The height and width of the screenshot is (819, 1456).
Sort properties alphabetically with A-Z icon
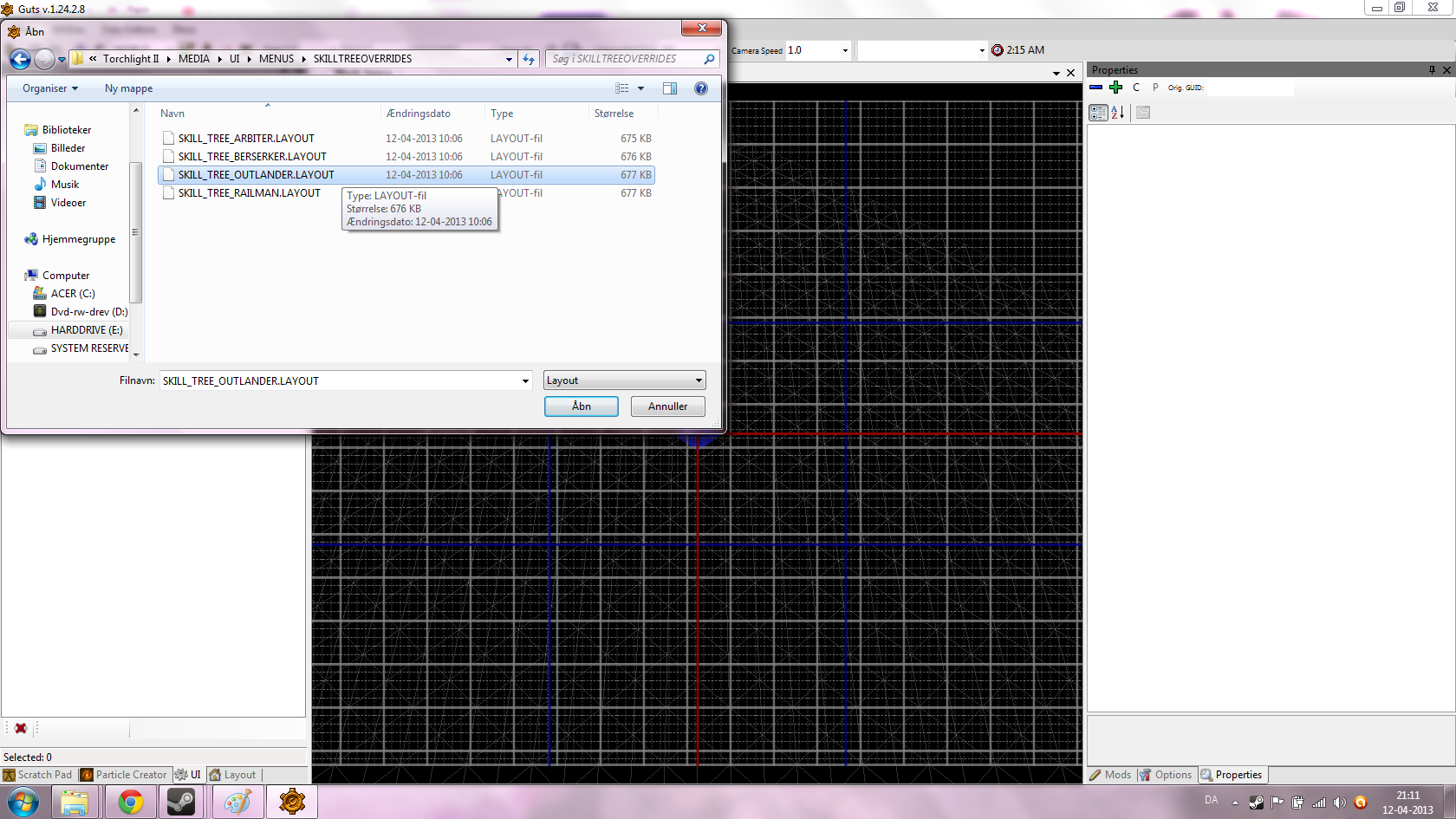(1118, 113)
